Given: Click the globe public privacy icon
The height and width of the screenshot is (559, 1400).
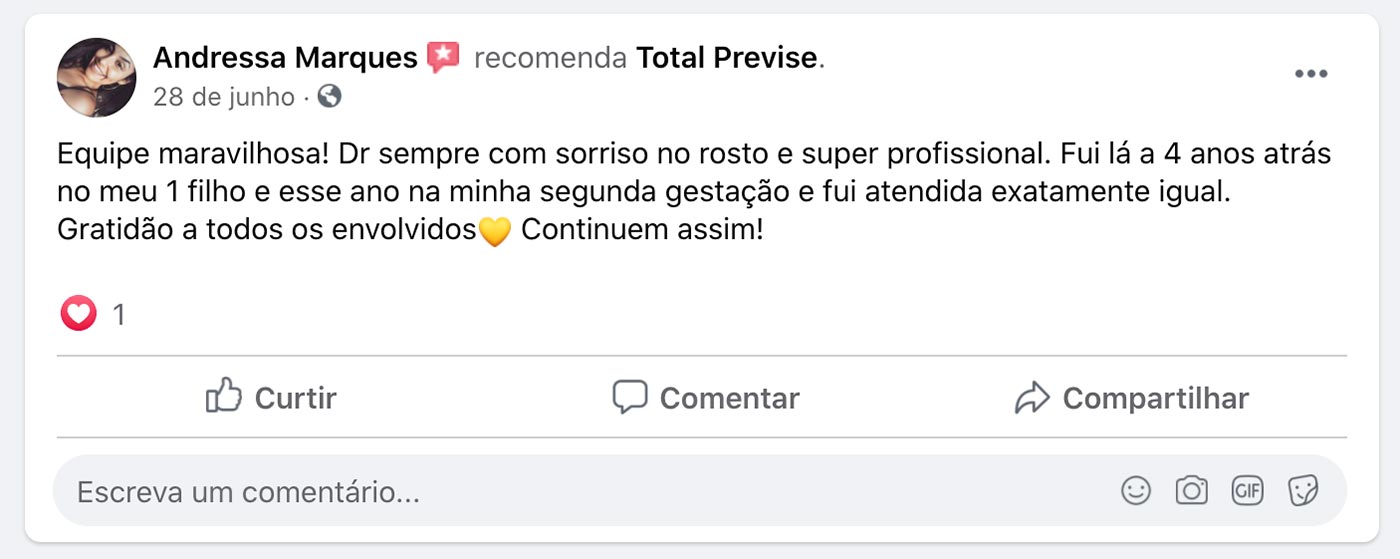Looking at the screenshot, I should click(329, 96).
